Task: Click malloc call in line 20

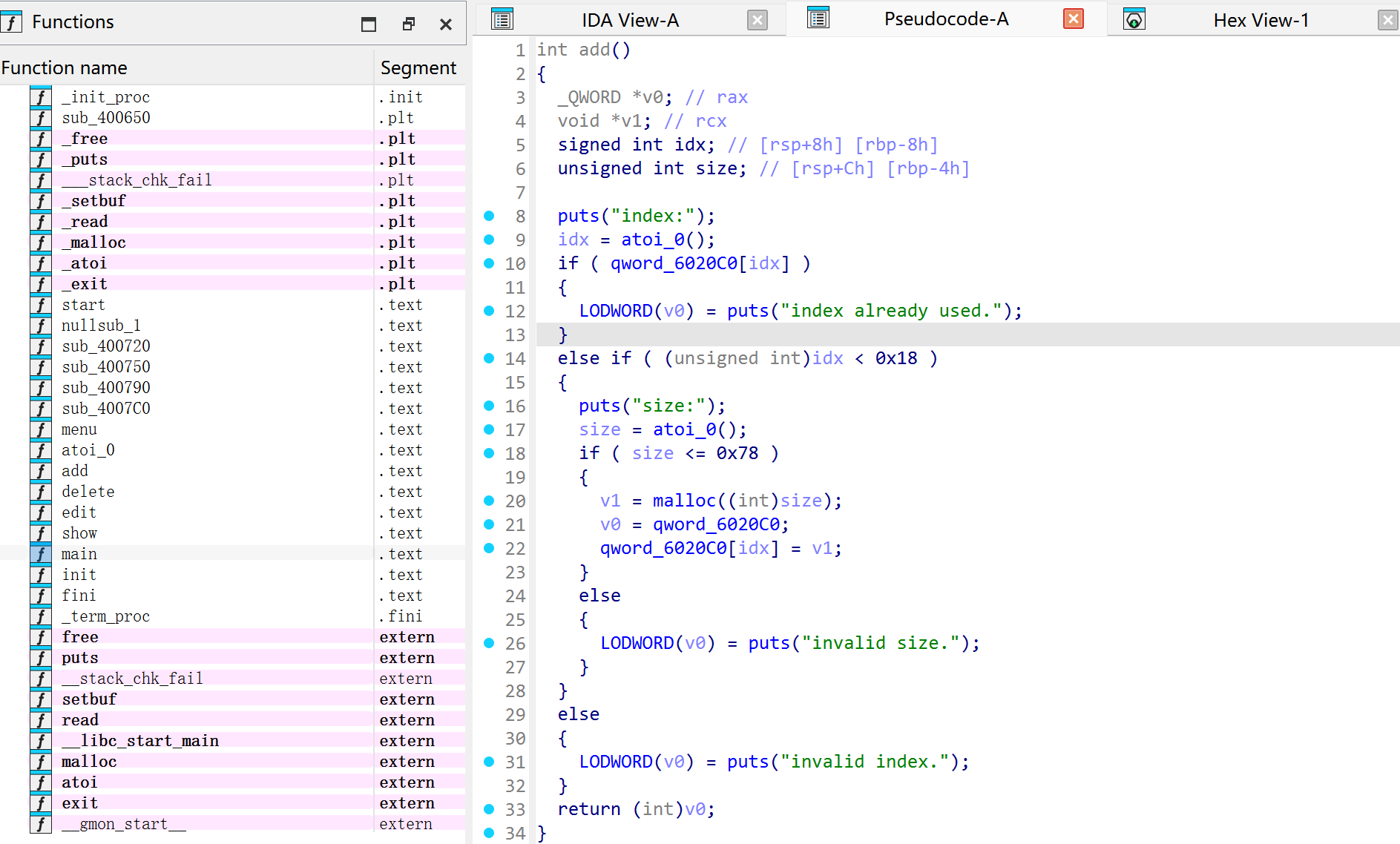Action: (x=684, y=501)
